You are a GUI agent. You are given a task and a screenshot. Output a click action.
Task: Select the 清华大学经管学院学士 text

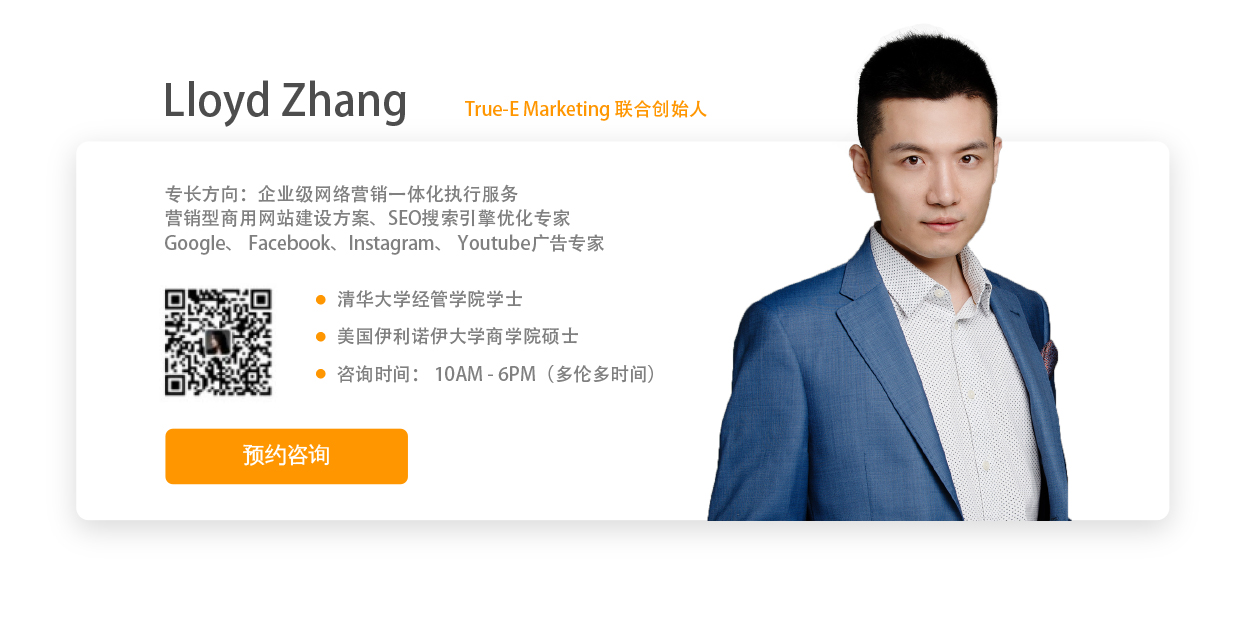430,299
